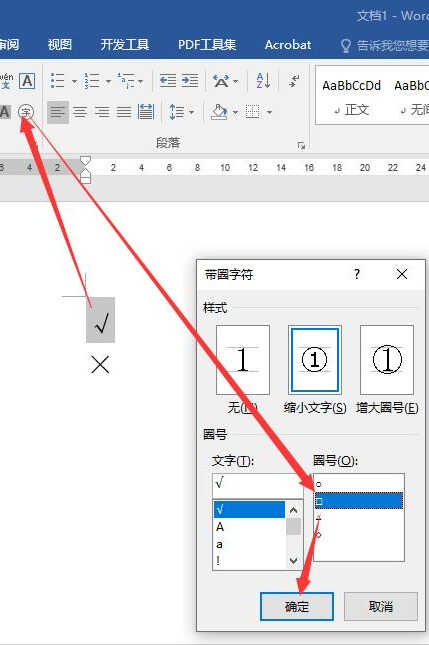Open the Multilevel list dropdown arrow

click(x=140, y=81)
